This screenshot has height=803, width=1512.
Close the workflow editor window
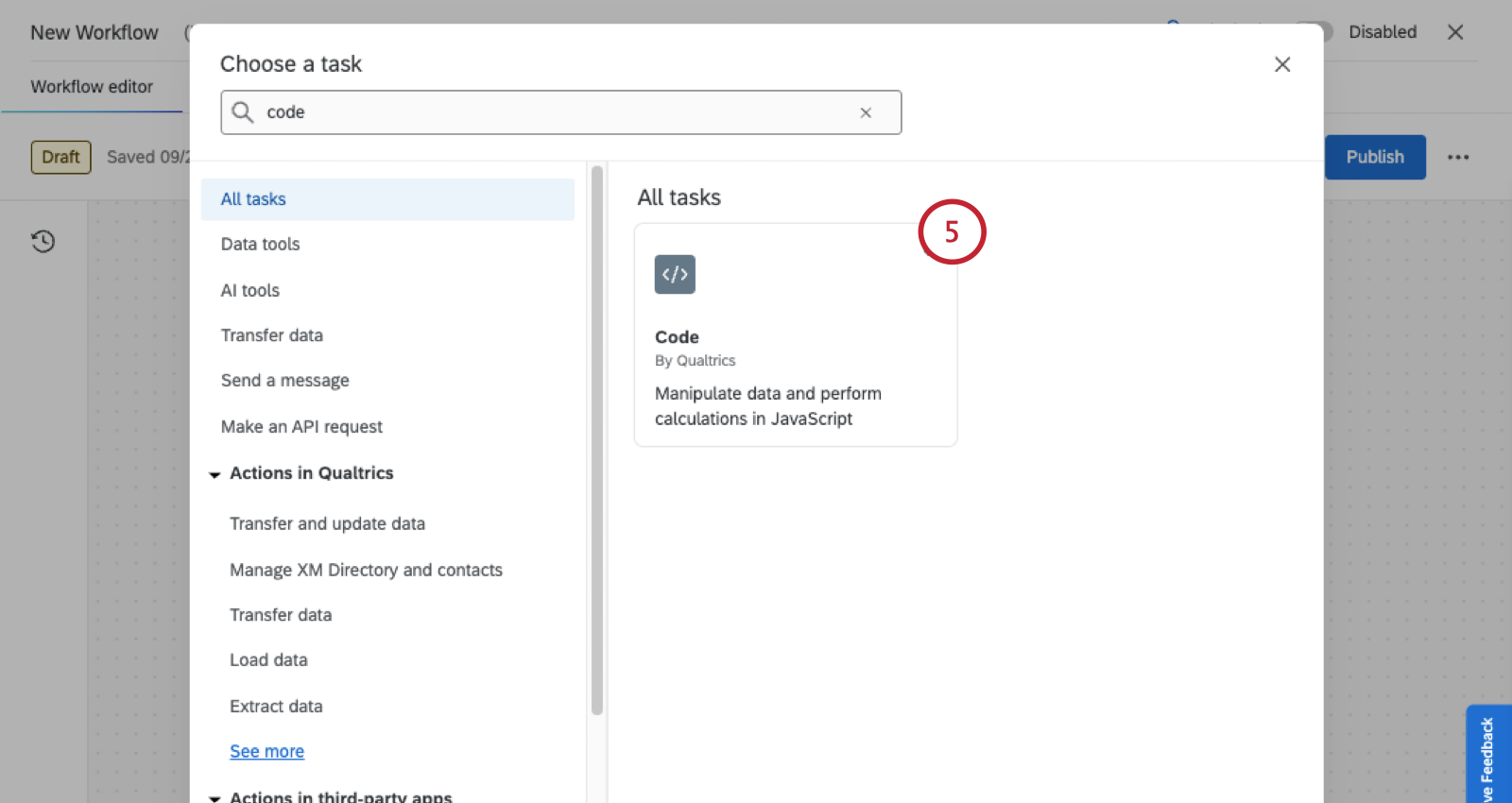coord(1455,32)
